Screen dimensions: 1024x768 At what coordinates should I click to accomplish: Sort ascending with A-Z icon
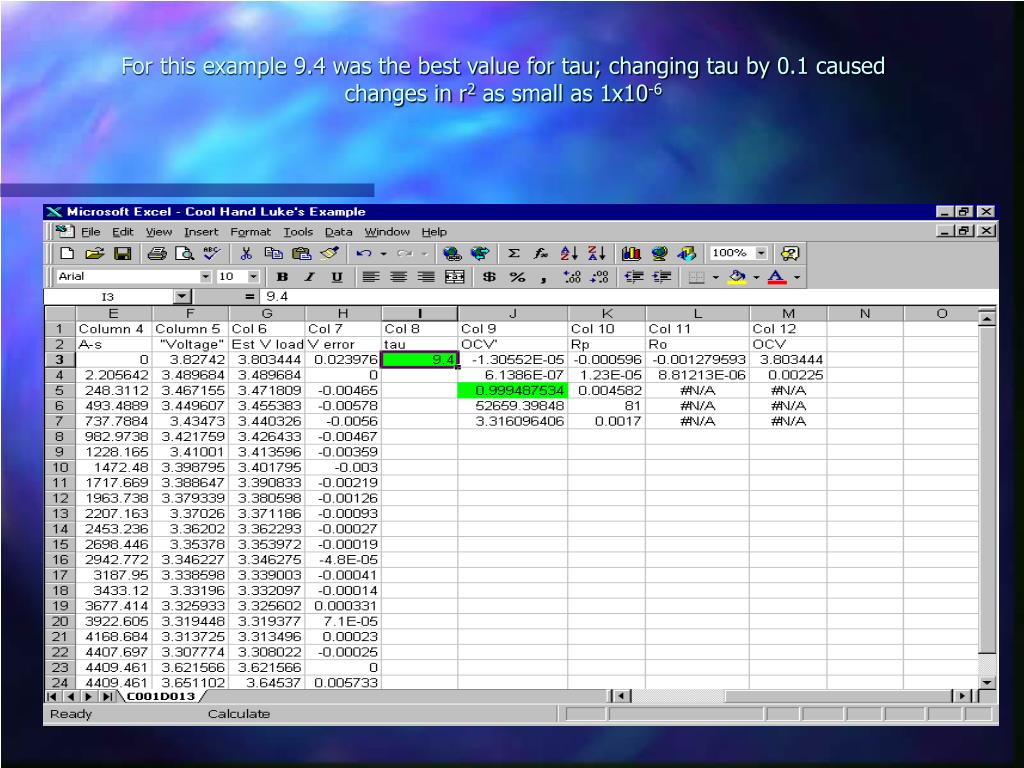tap(569, 254)
